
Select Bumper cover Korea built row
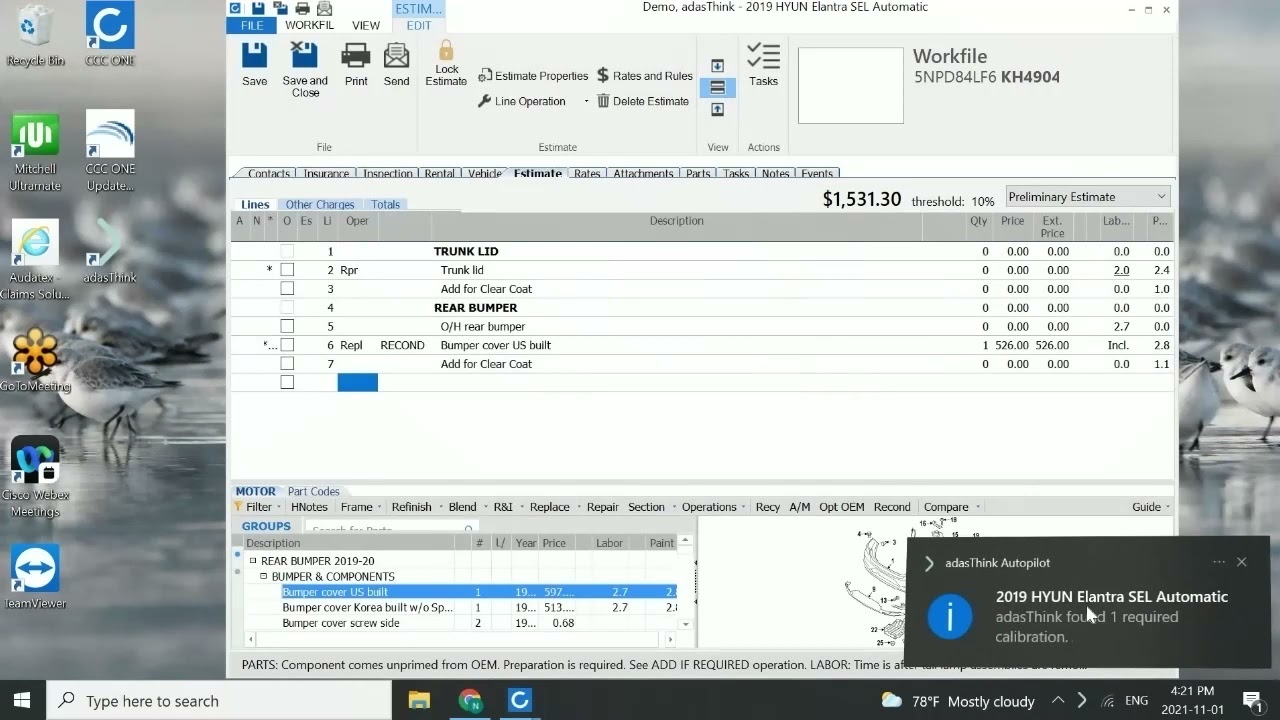(460, 608)
